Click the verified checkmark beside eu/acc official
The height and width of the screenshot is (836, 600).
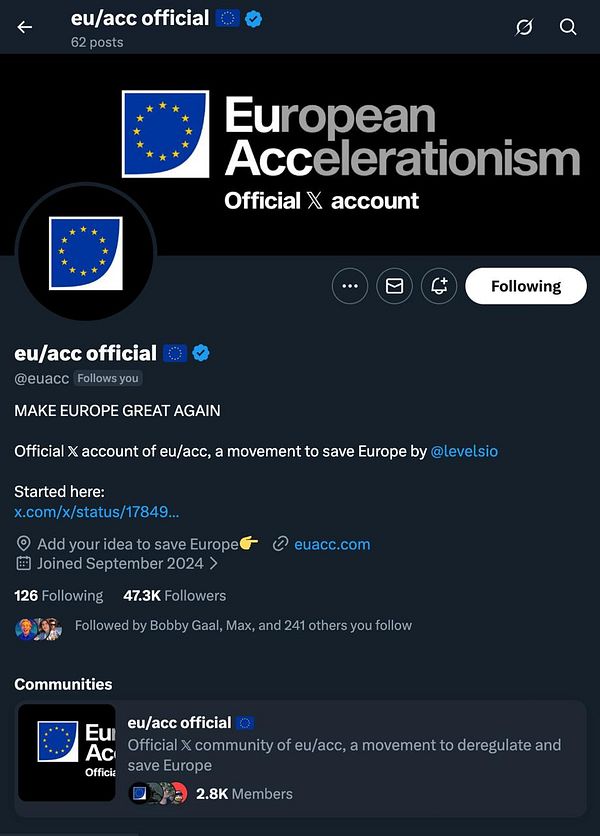200,352
